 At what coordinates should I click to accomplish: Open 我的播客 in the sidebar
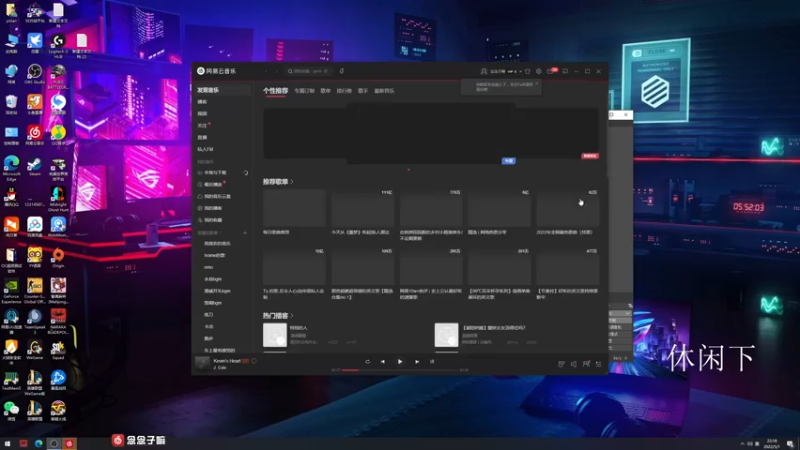(213, 208)
